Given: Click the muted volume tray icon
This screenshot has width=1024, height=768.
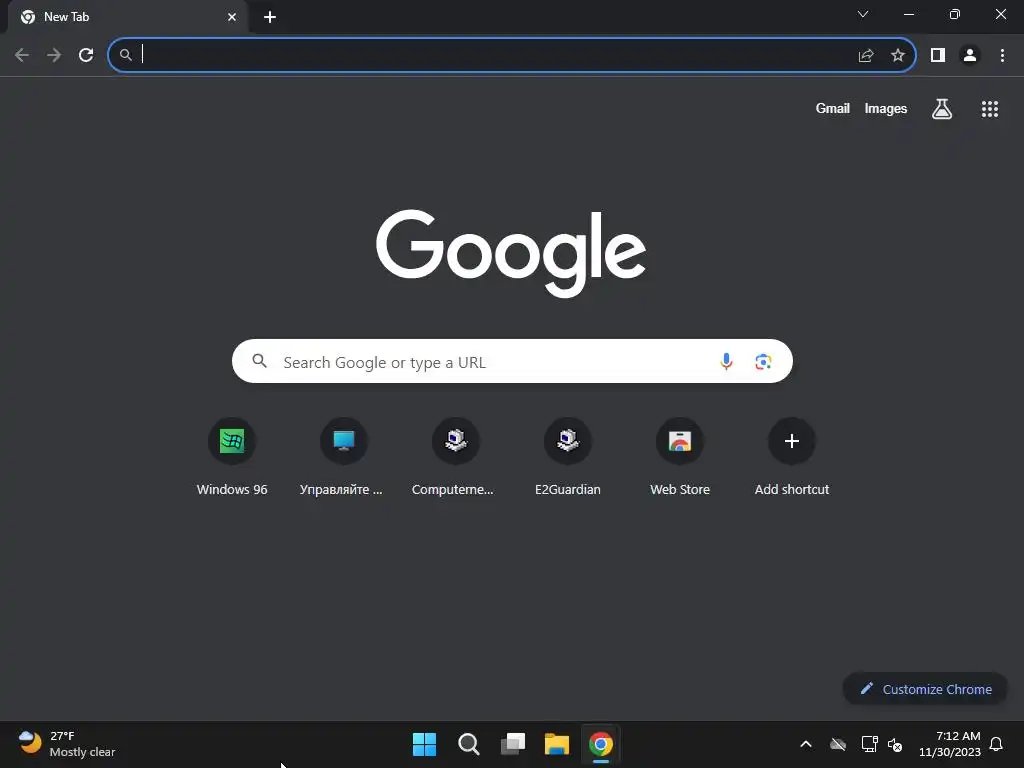Looking at the screenshot, I should pyautogui.click(x=895, y=744).
